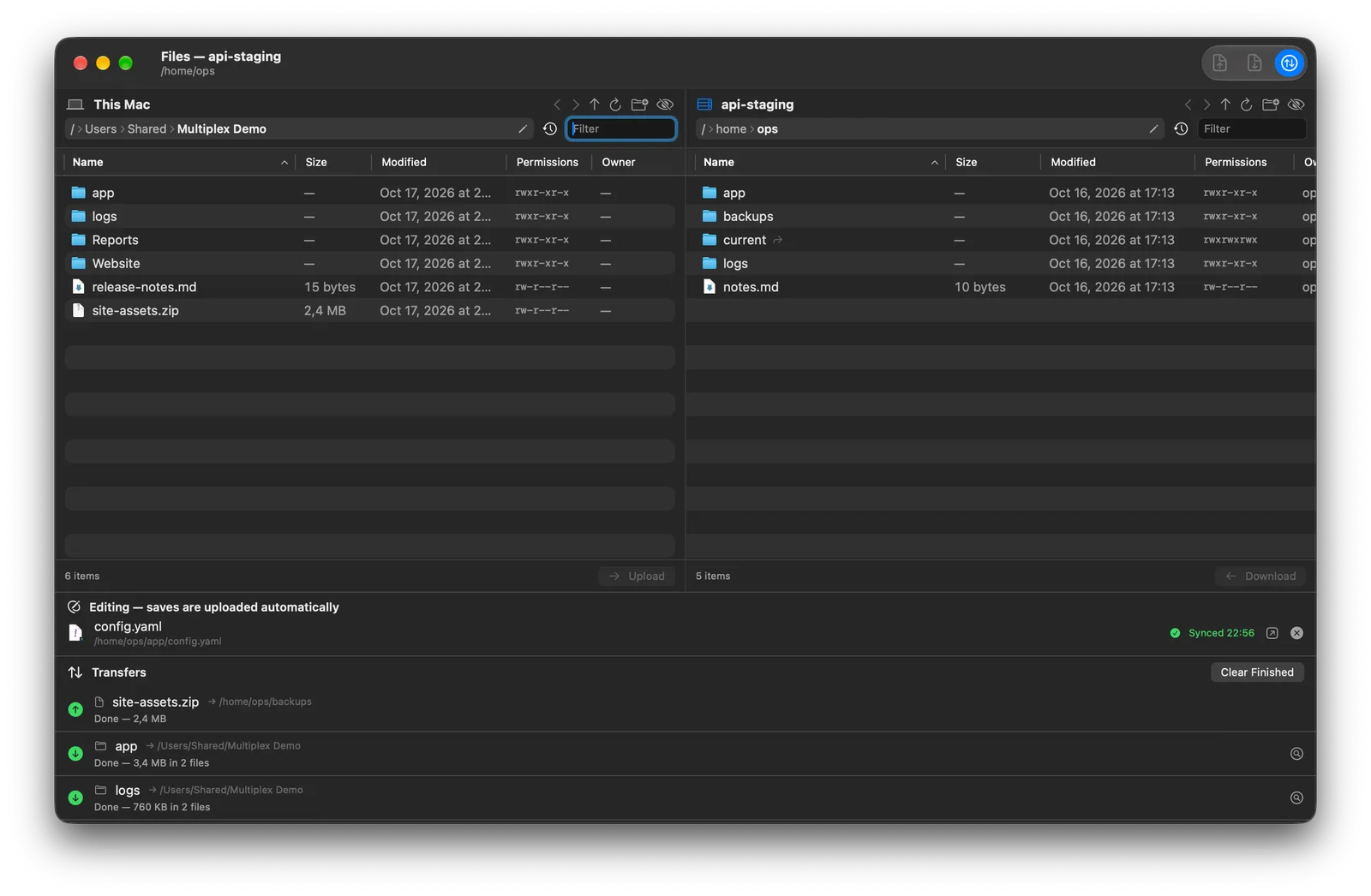
Task: Reveal downloaded logs folder in Finder
Action: tap(1296, 797)
